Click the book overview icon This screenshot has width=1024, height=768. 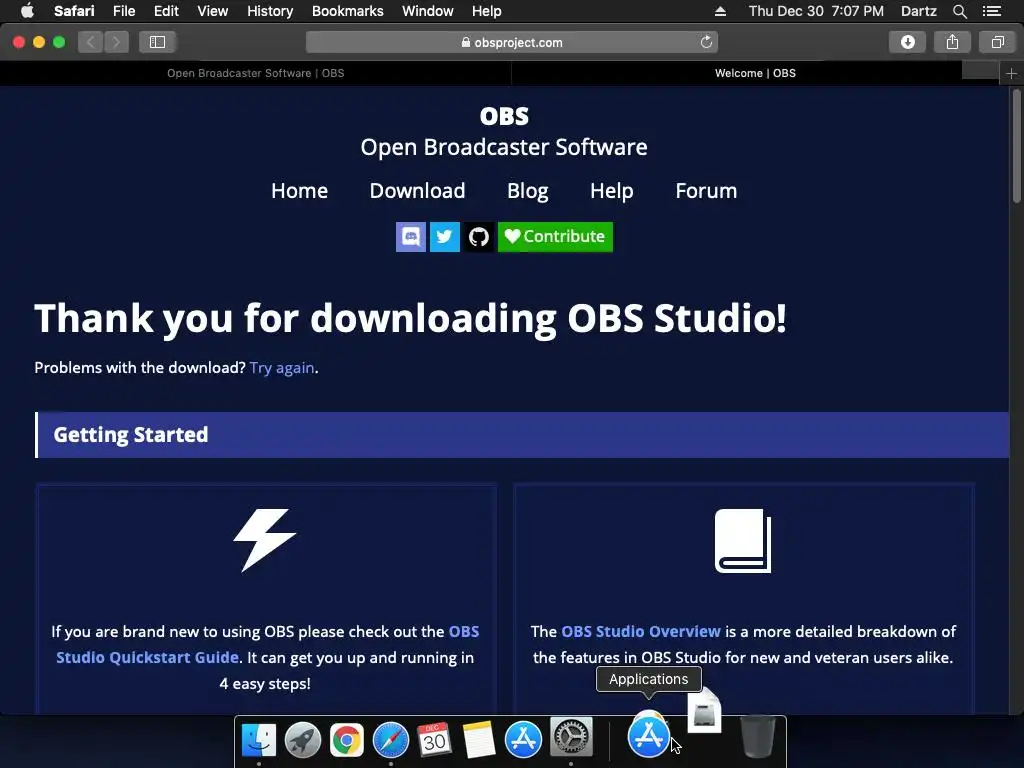(743, 541)
